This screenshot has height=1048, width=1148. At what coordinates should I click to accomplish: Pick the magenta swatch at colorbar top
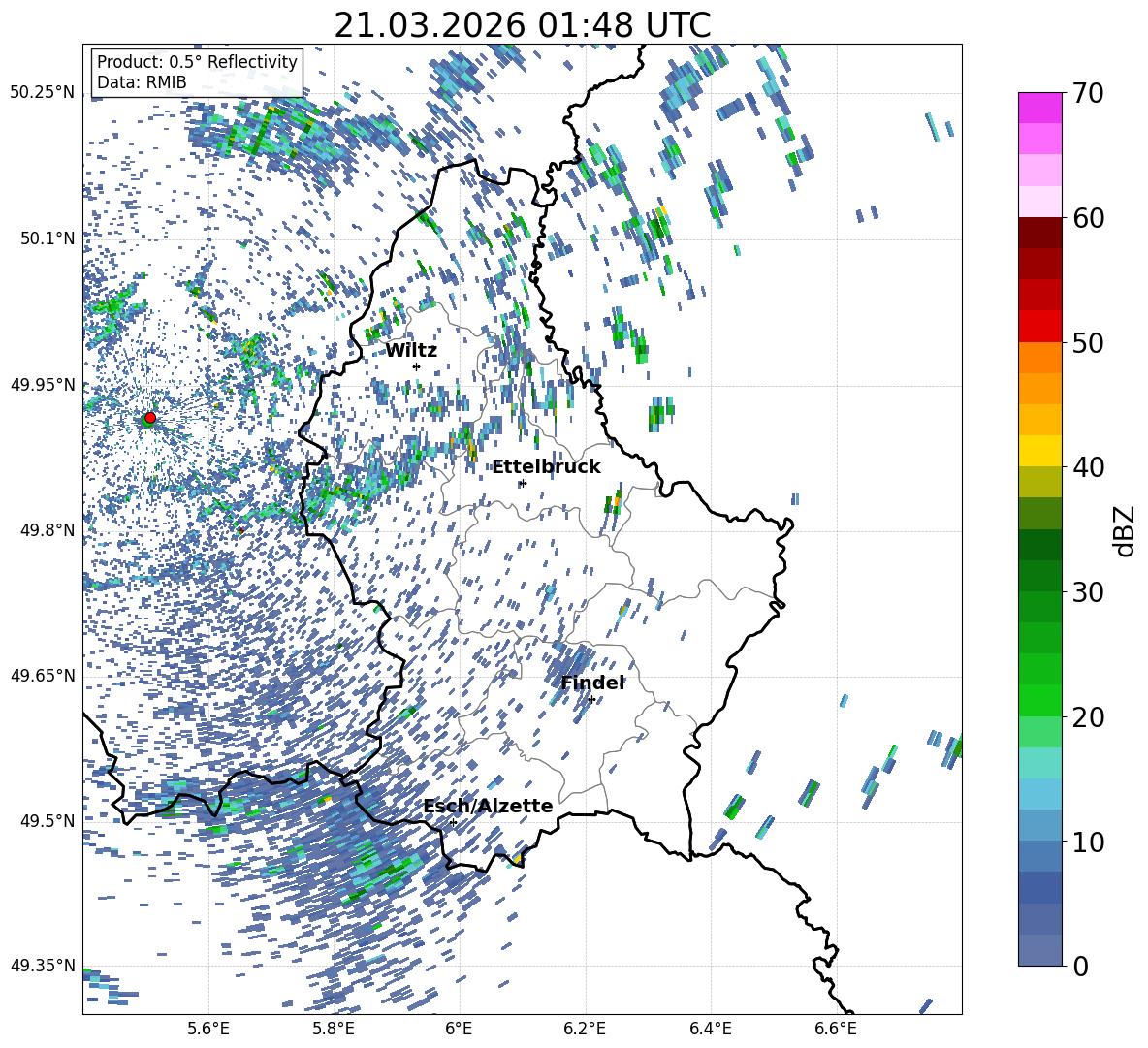(x=1040, y=107)
